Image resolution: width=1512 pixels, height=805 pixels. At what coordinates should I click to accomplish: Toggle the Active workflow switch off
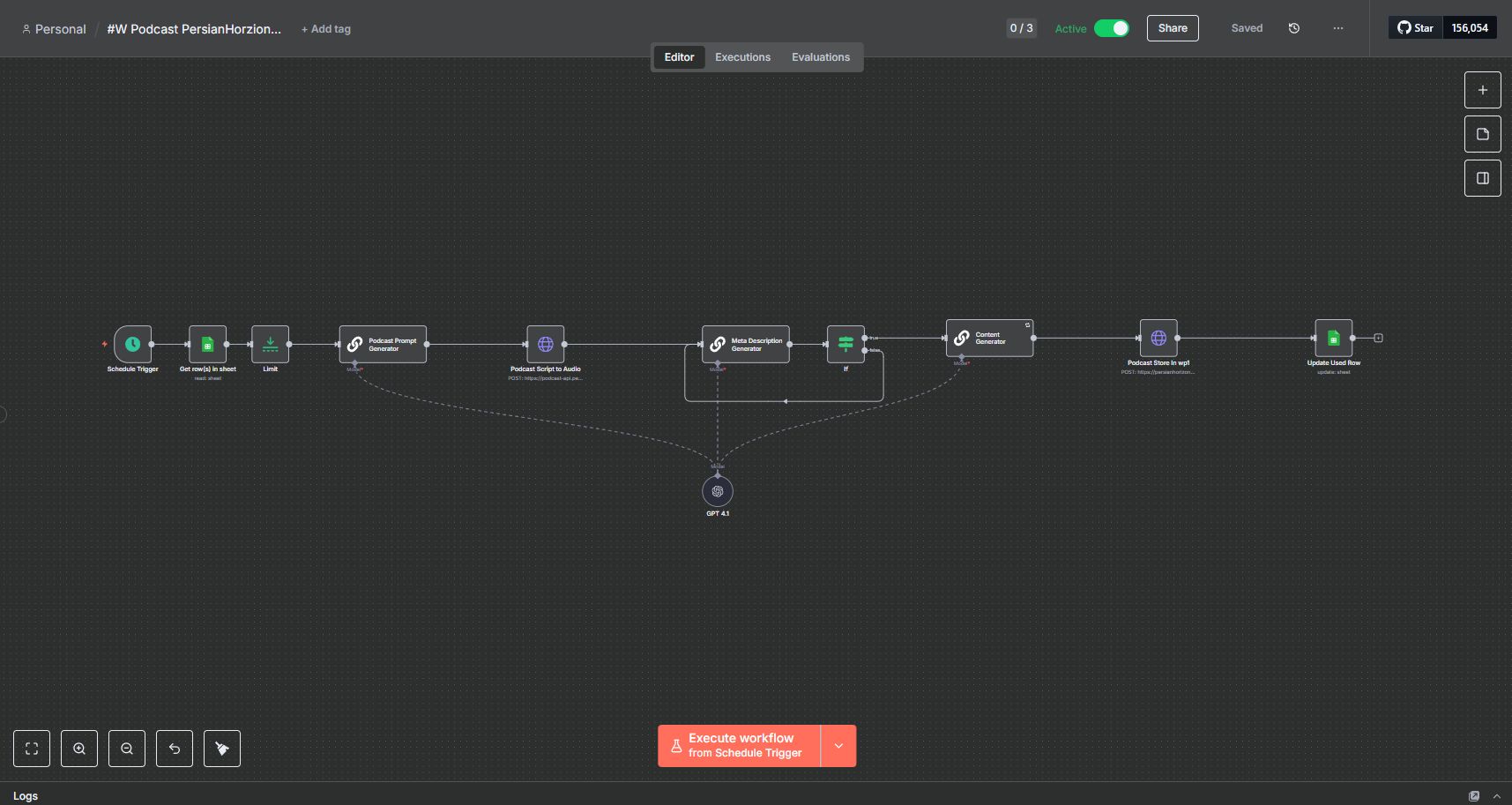click(x=1111, y=28)
